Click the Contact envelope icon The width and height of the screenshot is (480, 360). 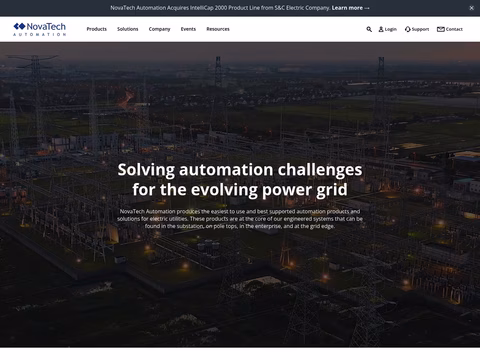(441, 29)
